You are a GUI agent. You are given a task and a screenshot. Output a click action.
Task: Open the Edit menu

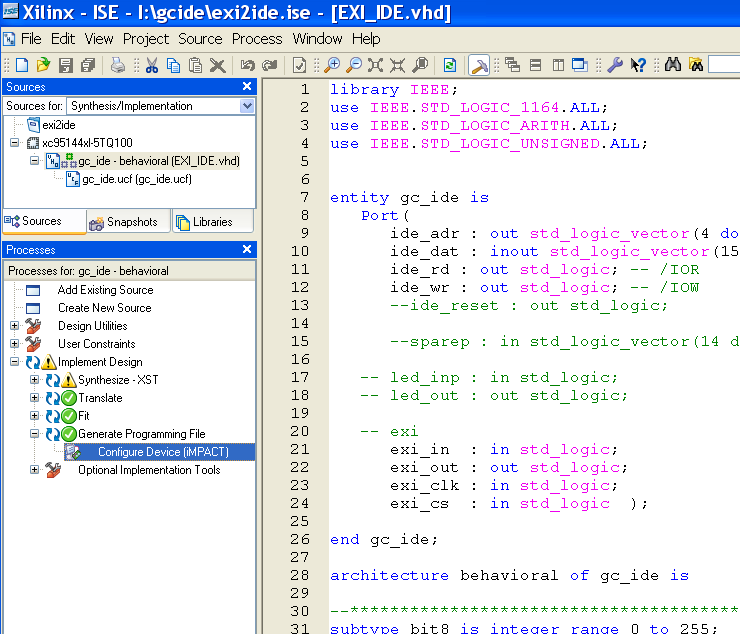(x=63, y=39)
